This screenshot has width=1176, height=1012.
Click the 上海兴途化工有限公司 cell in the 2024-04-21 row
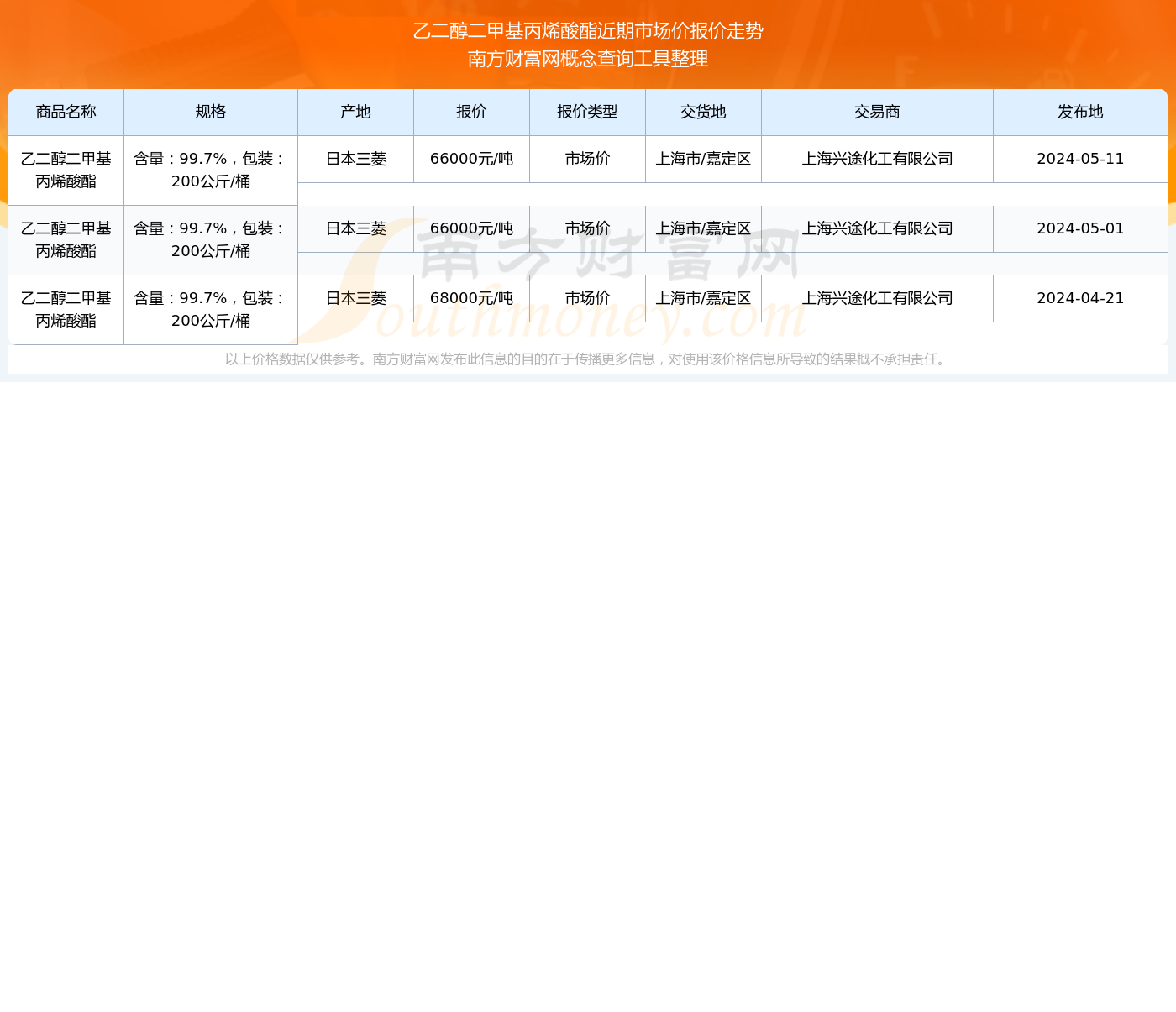(x=877, y=298)
